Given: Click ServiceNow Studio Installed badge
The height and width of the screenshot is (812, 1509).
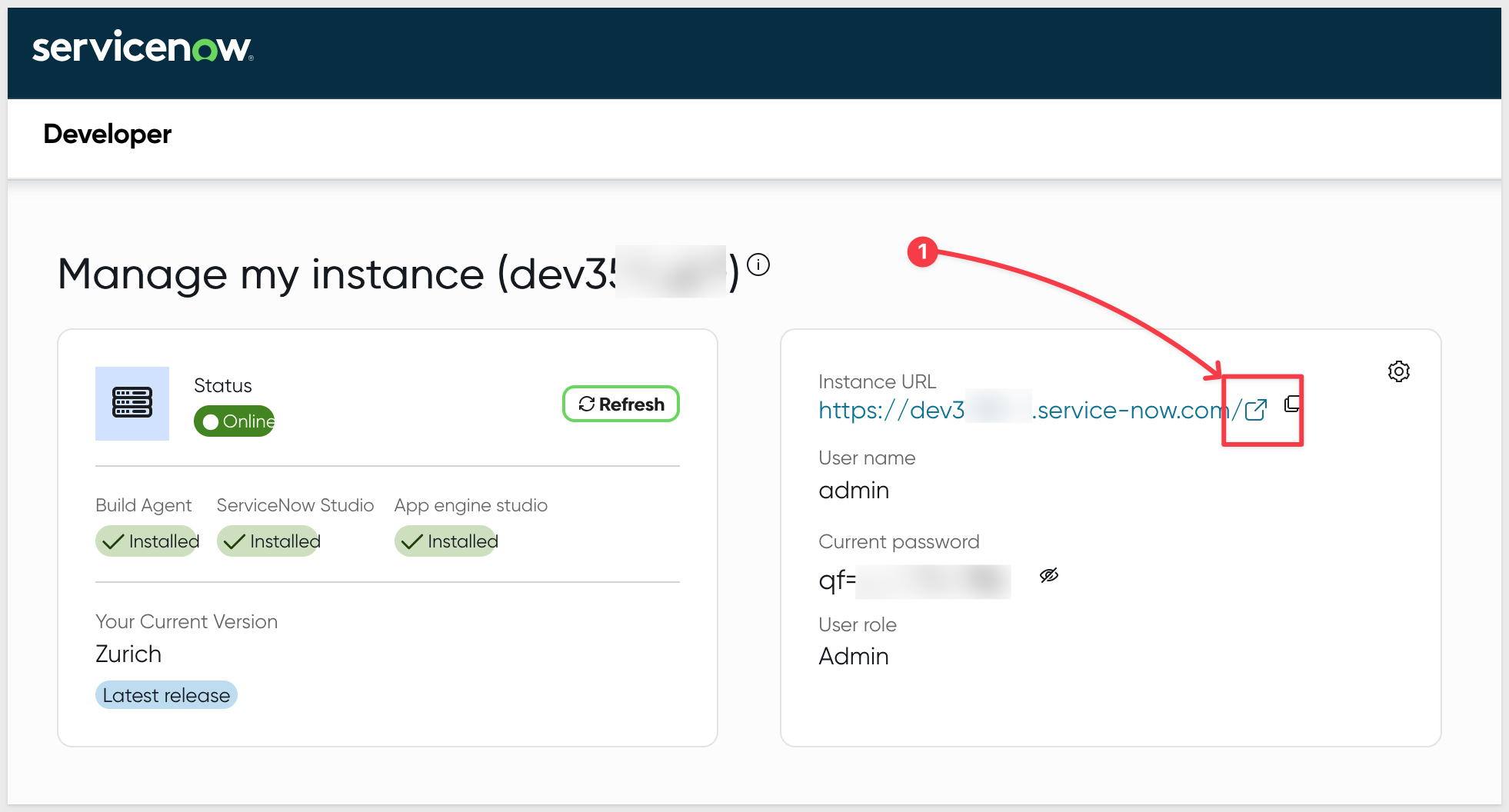Looking at the screenshot, I should pyautogui.click(x=268, y=541).
